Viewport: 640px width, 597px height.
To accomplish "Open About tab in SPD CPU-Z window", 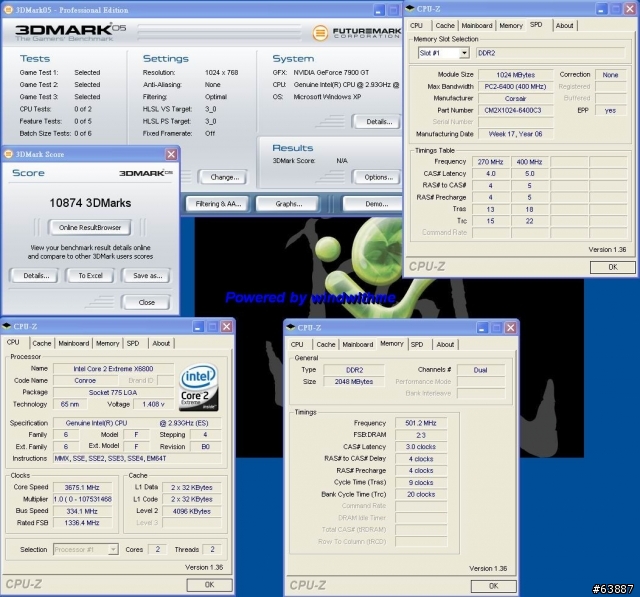I will (x=564, y=26).
